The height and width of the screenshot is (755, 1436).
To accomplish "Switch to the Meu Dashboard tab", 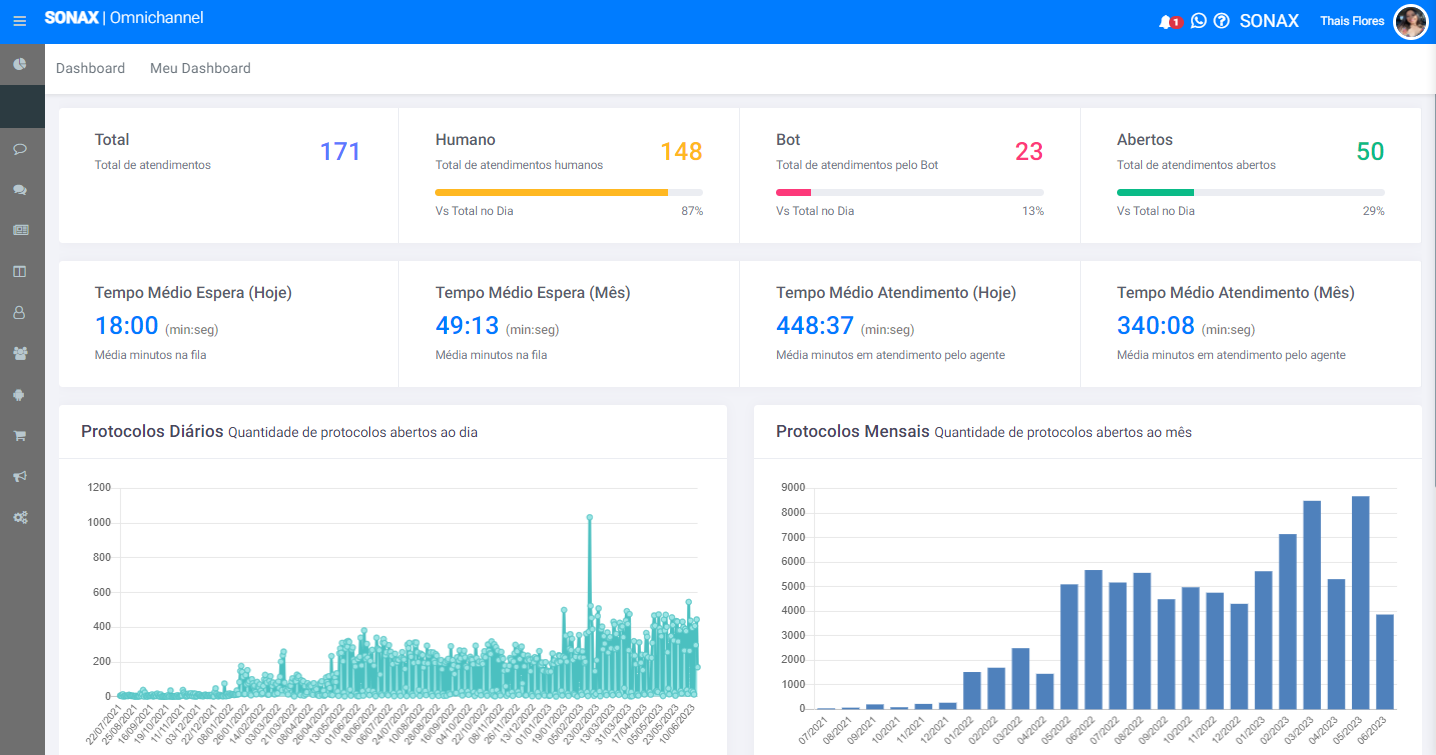I will (200, 68).
